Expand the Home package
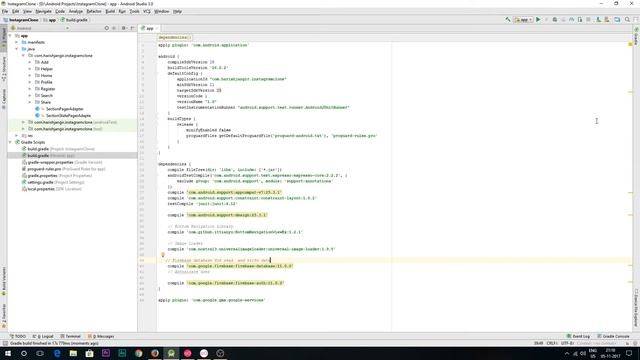 [x=30, y=76]
